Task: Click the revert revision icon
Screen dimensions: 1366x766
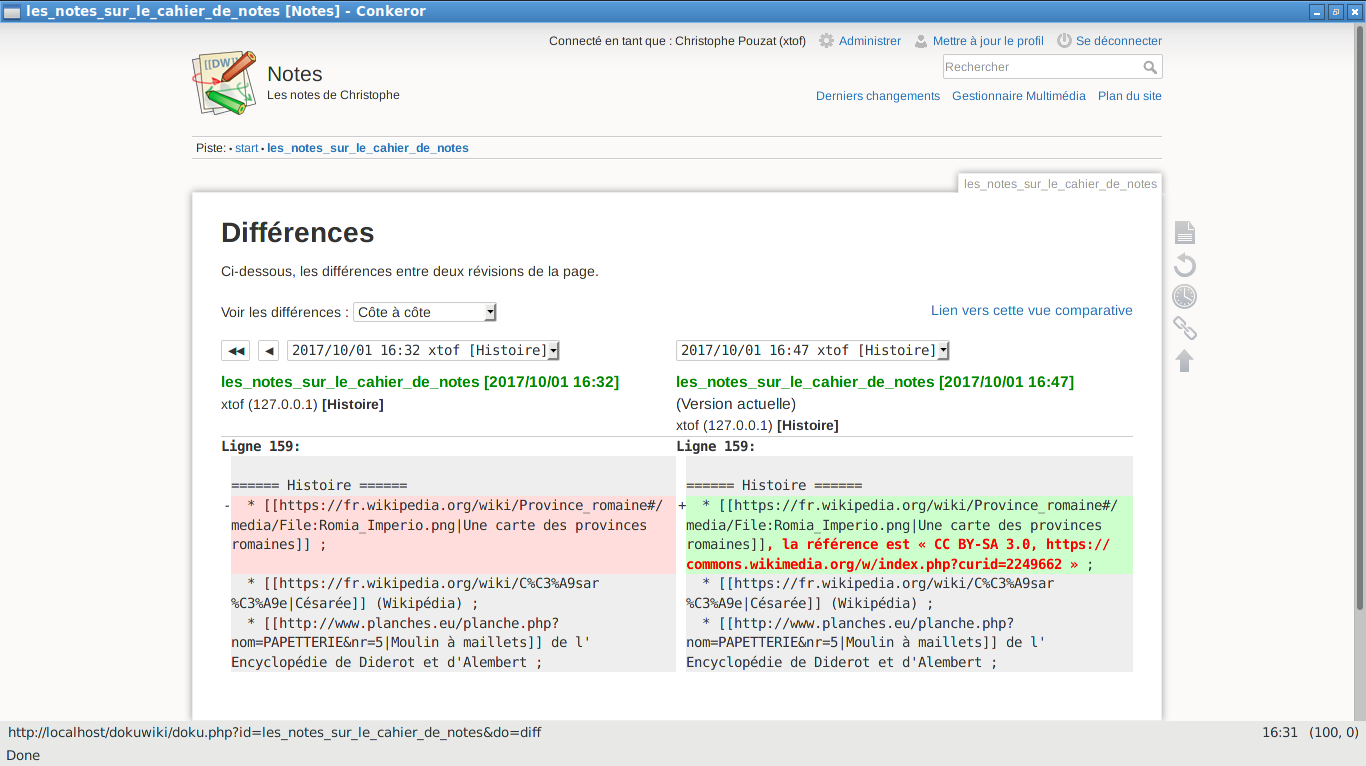Action: point(1184,265)
